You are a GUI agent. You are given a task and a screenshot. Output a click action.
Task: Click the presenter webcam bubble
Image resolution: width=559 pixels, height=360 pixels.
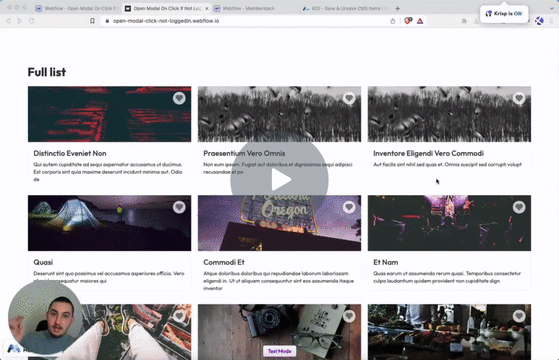(x=45, y=317)
